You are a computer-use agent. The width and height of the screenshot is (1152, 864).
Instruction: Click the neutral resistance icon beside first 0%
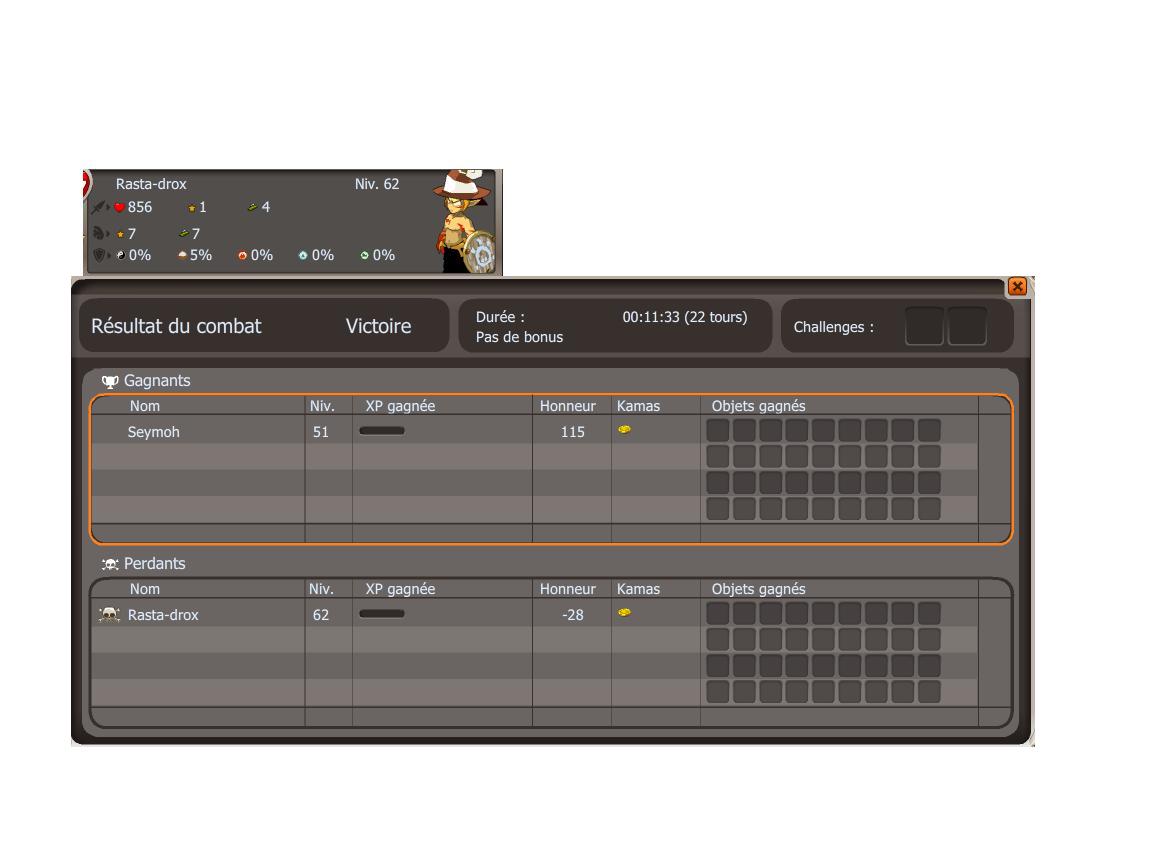click(x=121, y=256)
